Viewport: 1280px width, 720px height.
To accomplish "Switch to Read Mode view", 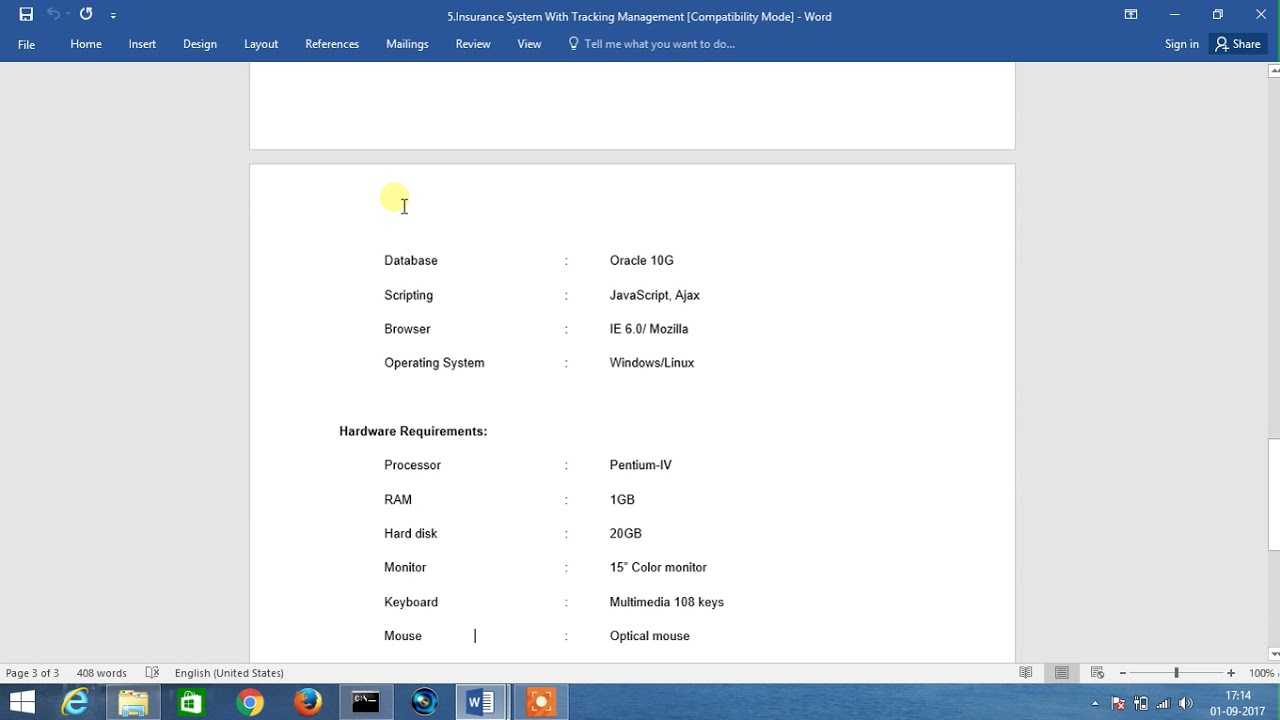I will tap(1025, 673).
